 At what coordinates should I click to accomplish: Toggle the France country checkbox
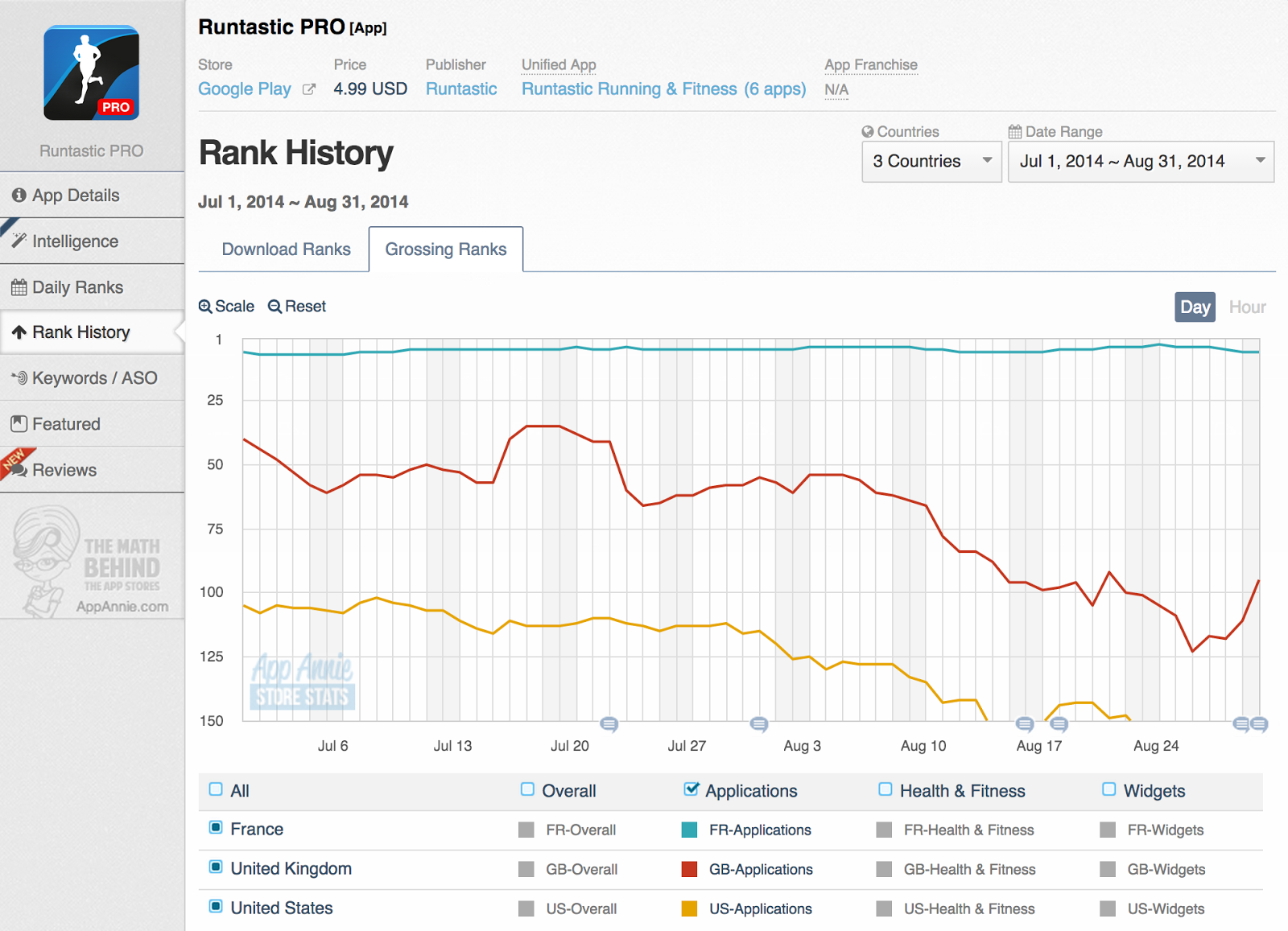(216, 827)
